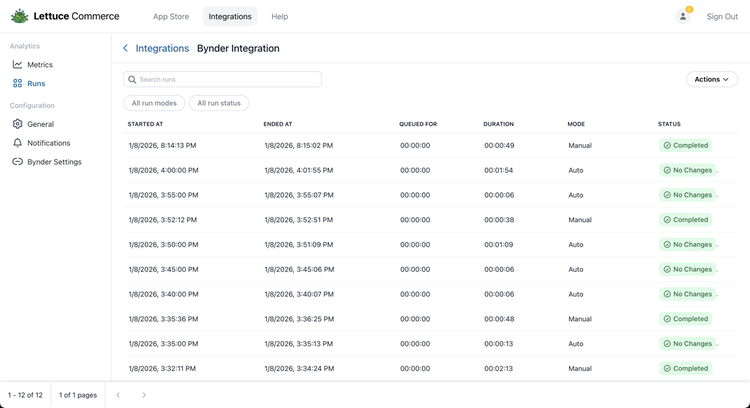Click the Notifications bell icon
The width and height of the screenshot is (750, 408).
coord(17,143)
